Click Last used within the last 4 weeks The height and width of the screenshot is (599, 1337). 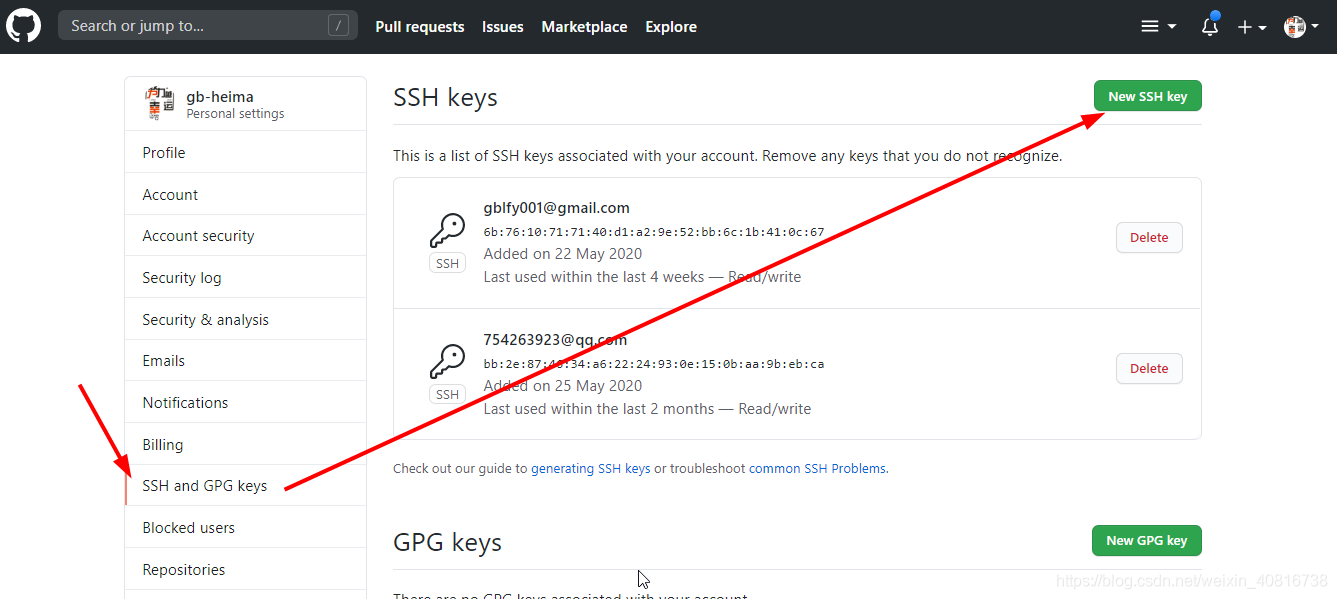tap(594, 277)
